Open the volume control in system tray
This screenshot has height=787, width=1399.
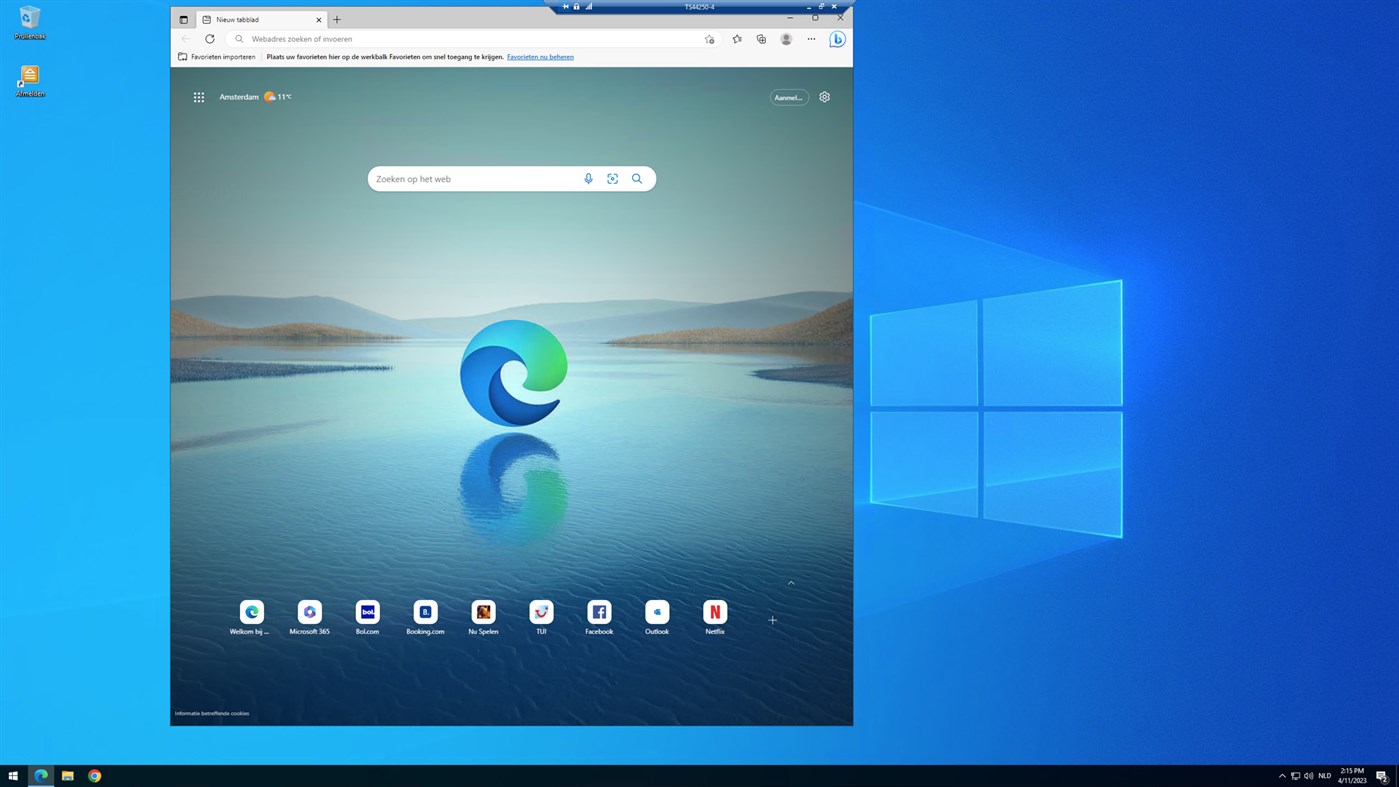1308,776
